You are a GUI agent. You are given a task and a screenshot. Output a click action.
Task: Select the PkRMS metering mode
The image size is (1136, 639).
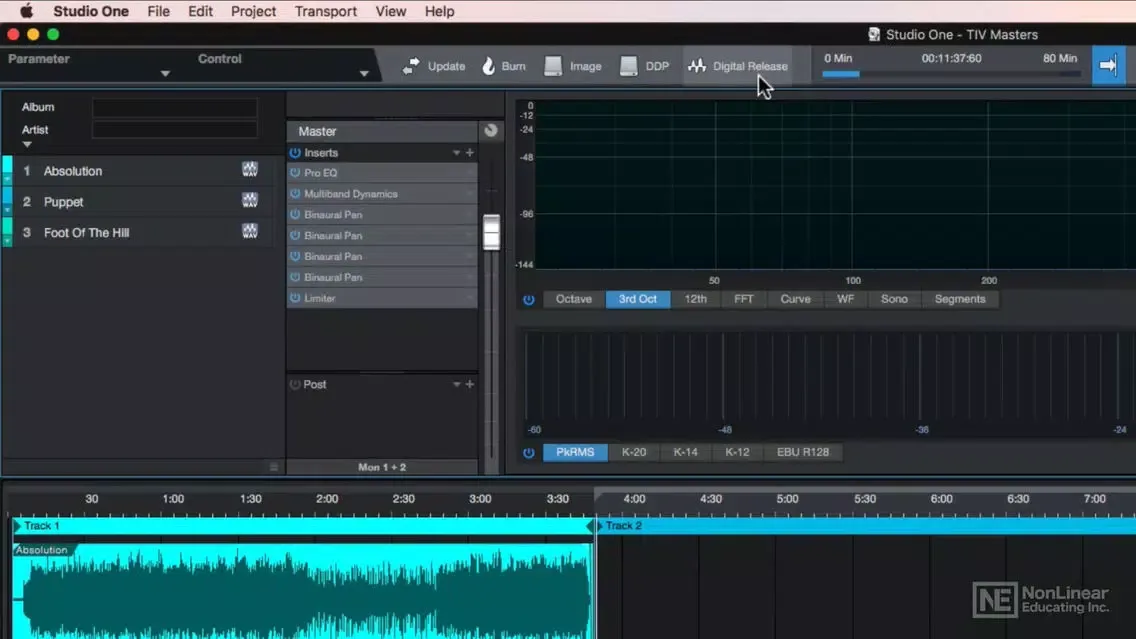pos(575,452)
